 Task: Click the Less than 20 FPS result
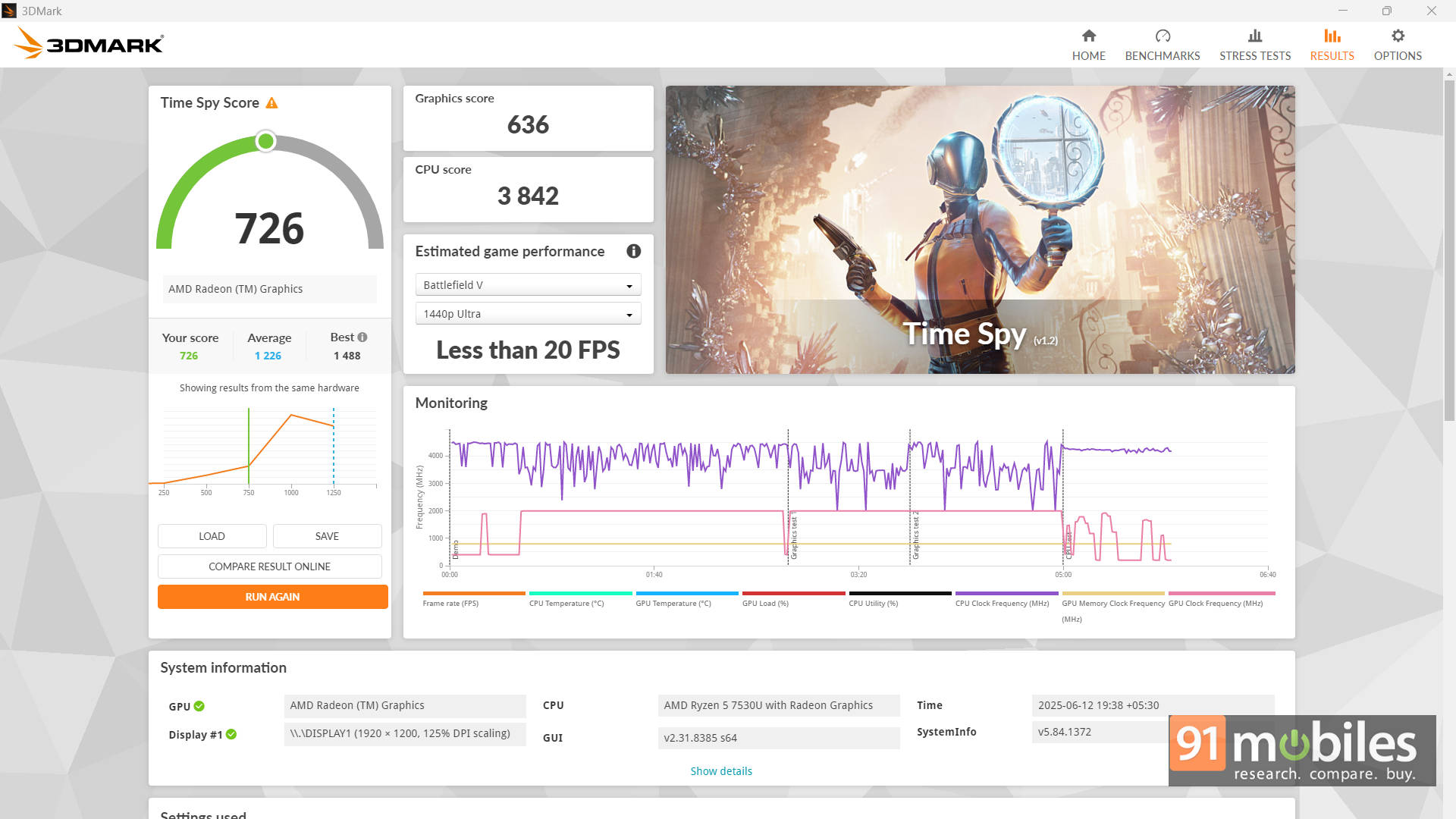point(528,350)
